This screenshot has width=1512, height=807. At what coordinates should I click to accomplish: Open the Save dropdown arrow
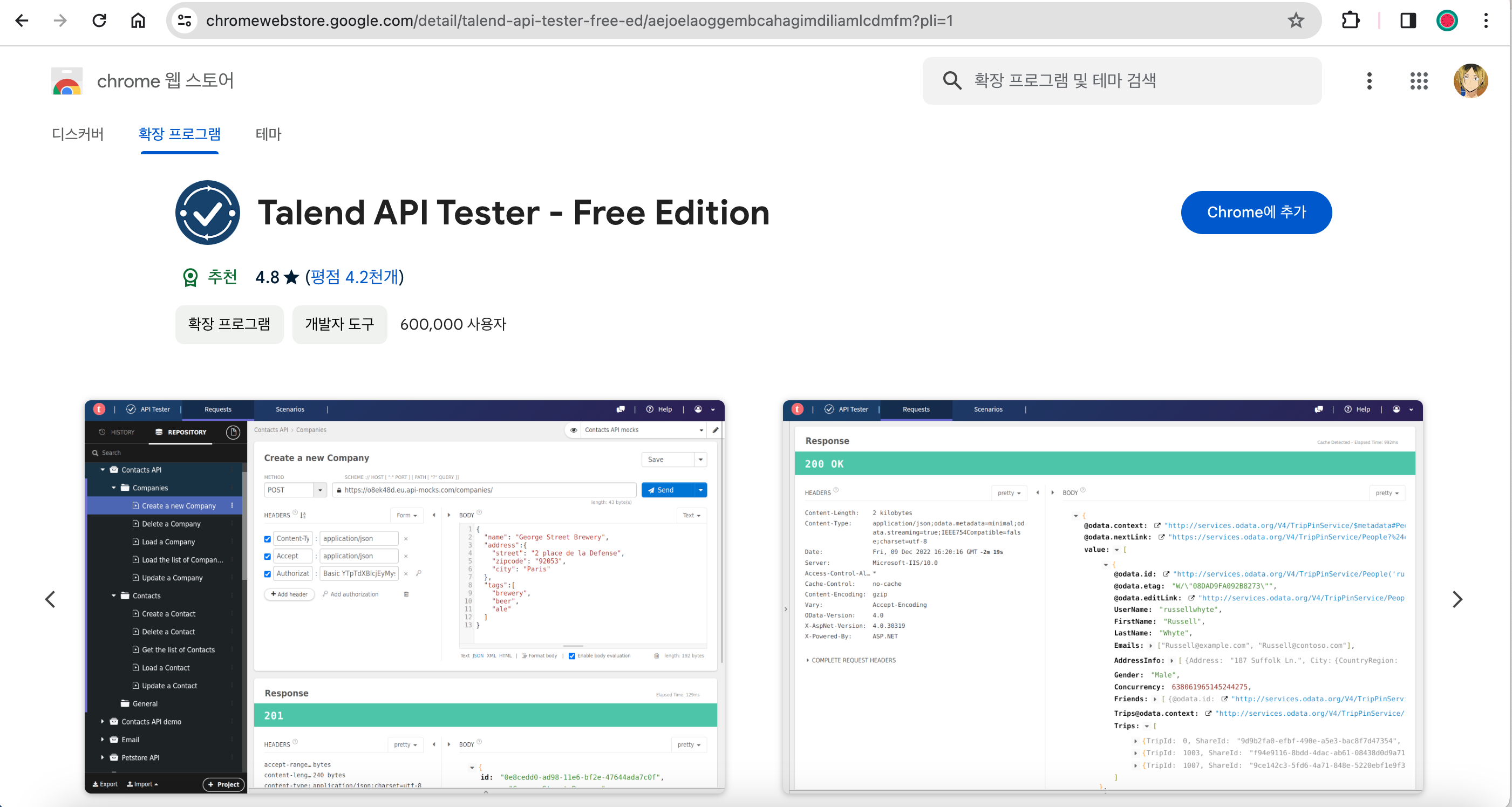click(700, 460)
